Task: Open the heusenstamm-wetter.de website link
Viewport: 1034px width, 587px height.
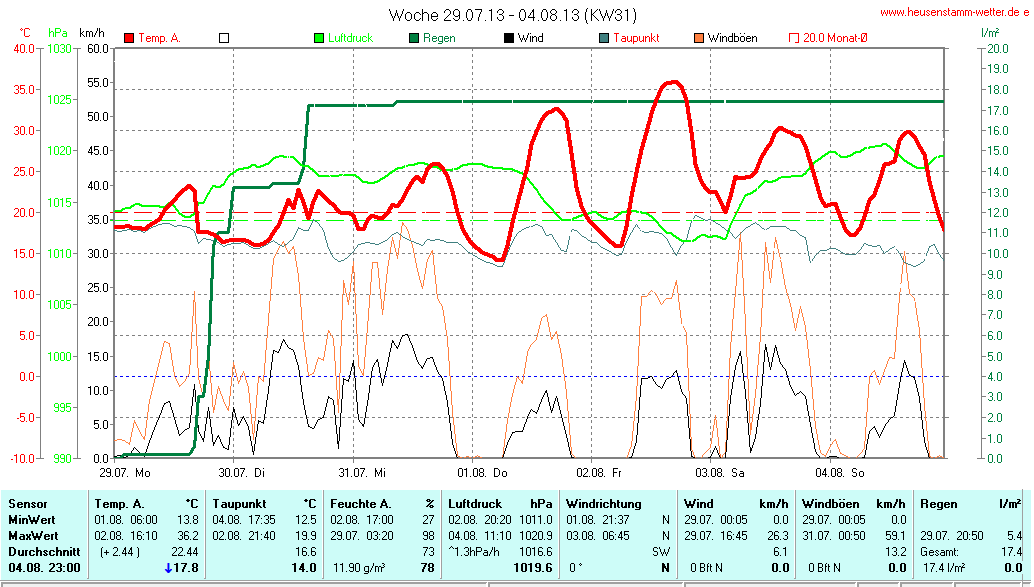Action: (x=954, y=12)
